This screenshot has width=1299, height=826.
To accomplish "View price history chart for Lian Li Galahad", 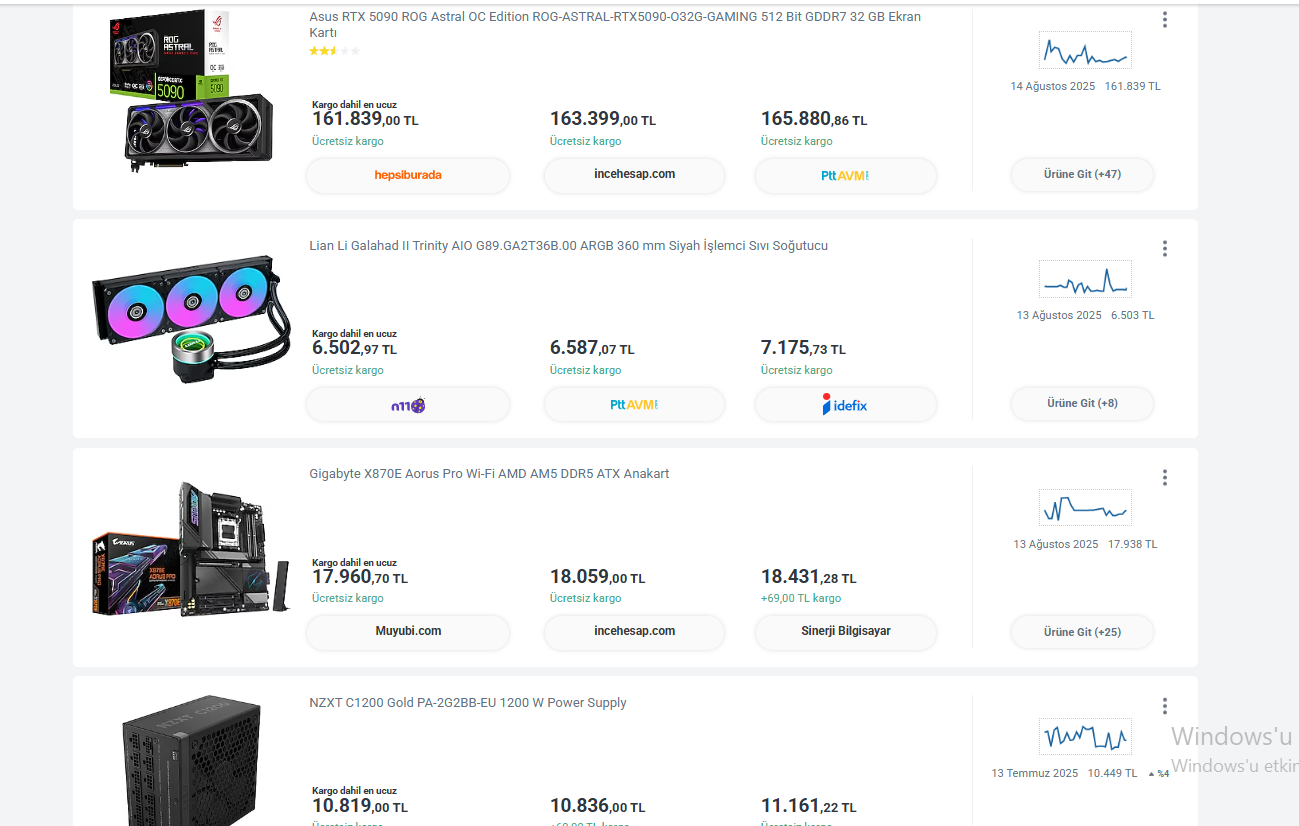I will click(1085, 280).
